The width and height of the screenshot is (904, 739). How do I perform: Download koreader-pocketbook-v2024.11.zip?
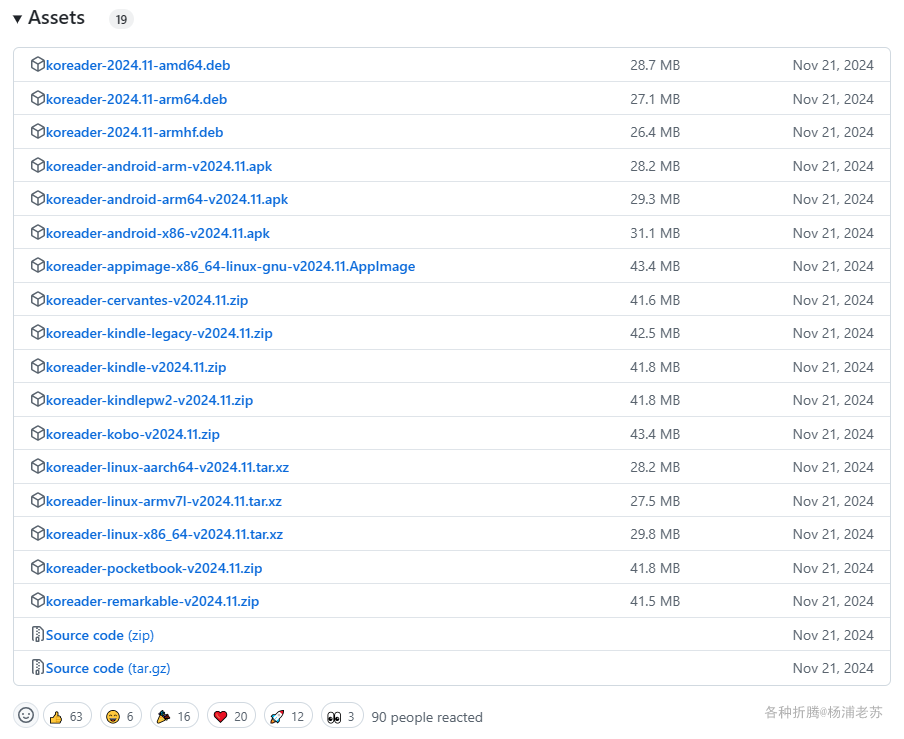[x=154, y=568]
